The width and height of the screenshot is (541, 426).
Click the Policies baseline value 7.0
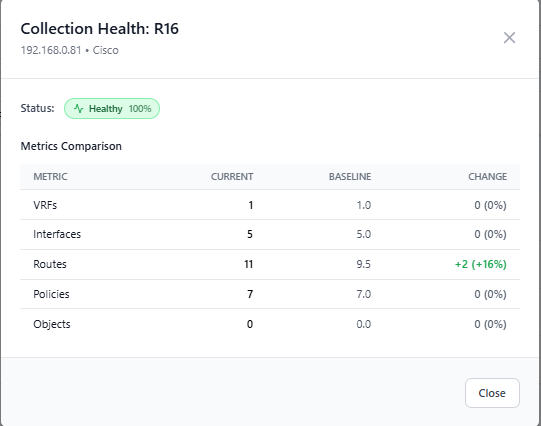(x=364, y=294)
